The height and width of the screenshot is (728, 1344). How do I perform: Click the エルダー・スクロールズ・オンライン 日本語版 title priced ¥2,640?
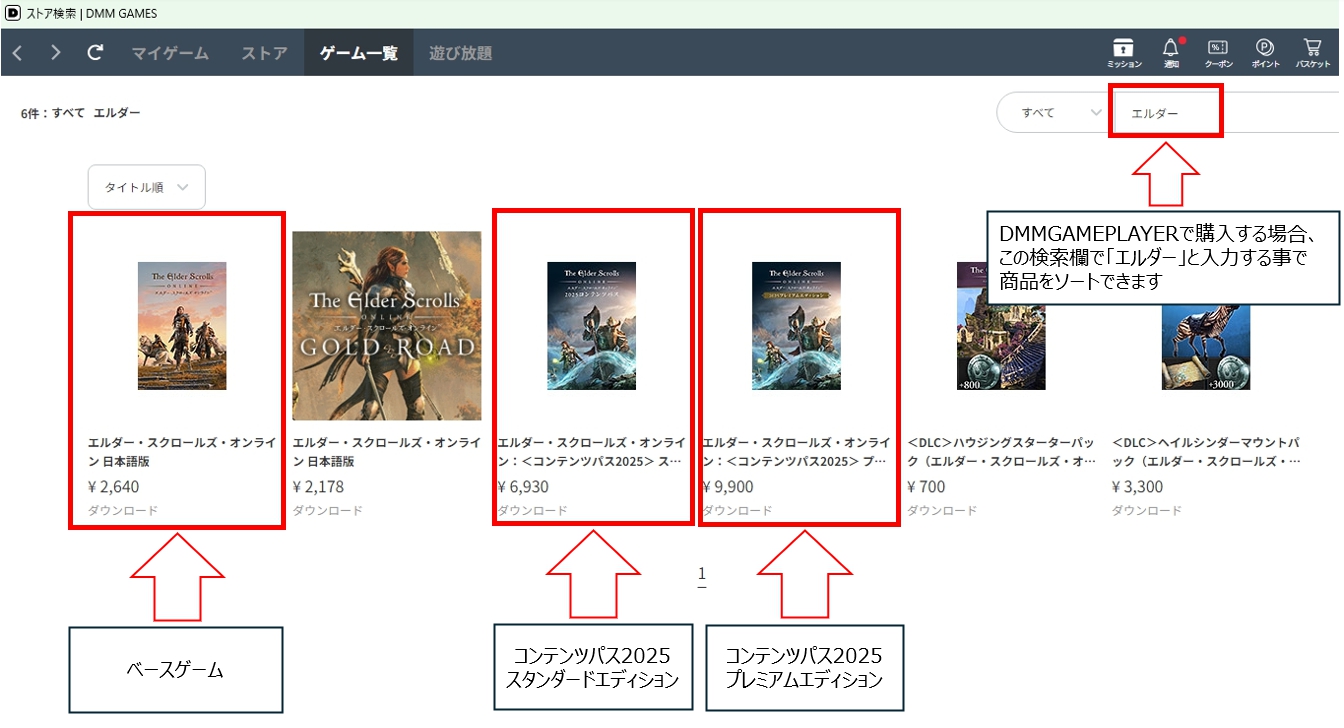(182, 452)
